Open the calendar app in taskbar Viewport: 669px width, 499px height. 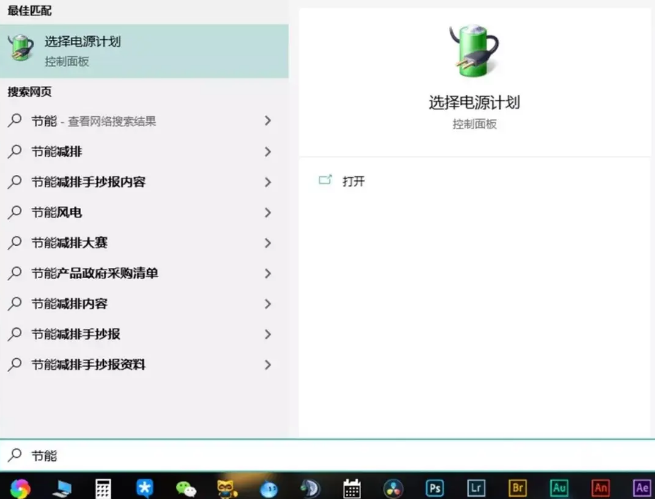(x=352, y=488)
